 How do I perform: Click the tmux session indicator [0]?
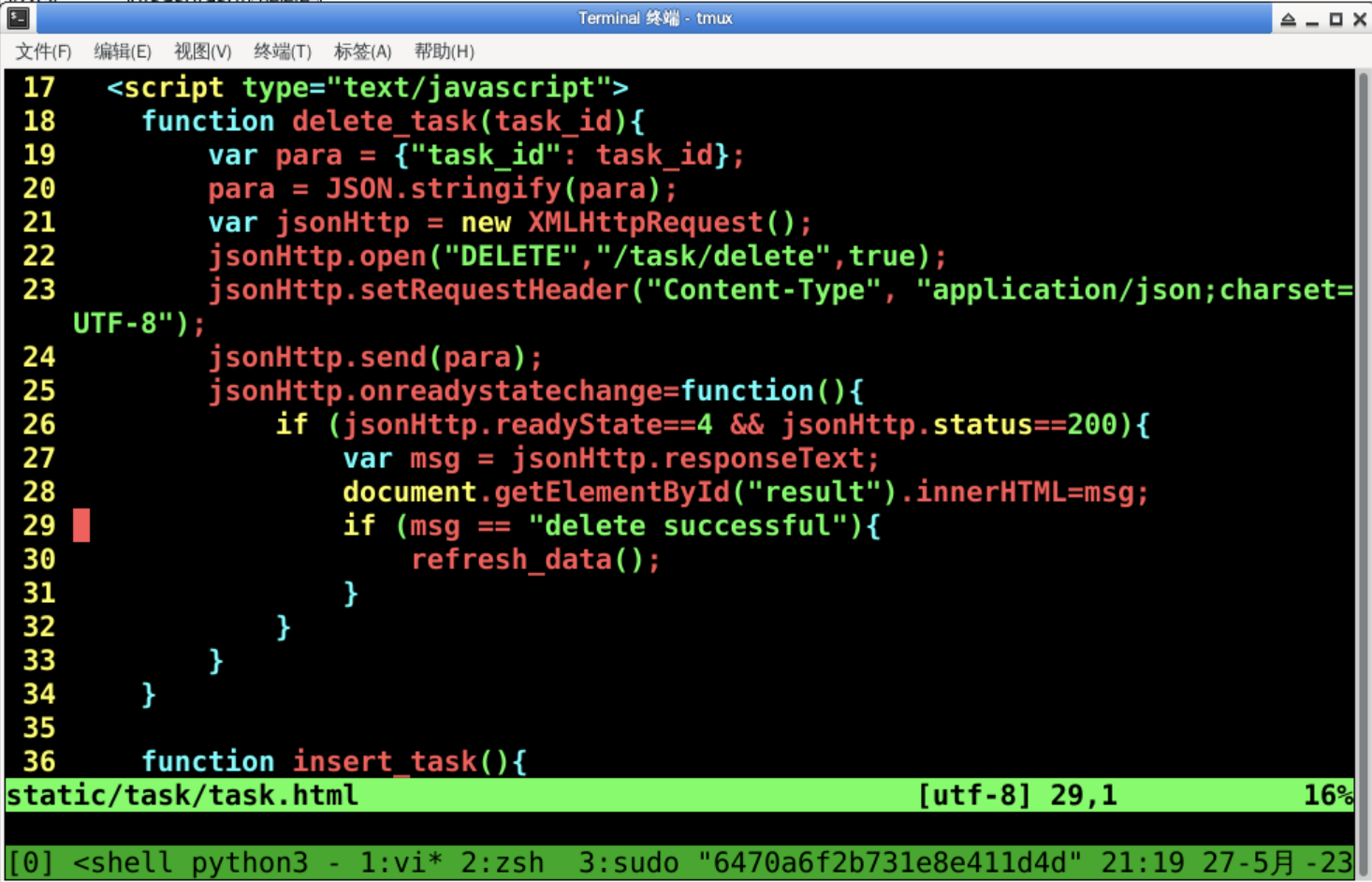click(x=31, y=862)
